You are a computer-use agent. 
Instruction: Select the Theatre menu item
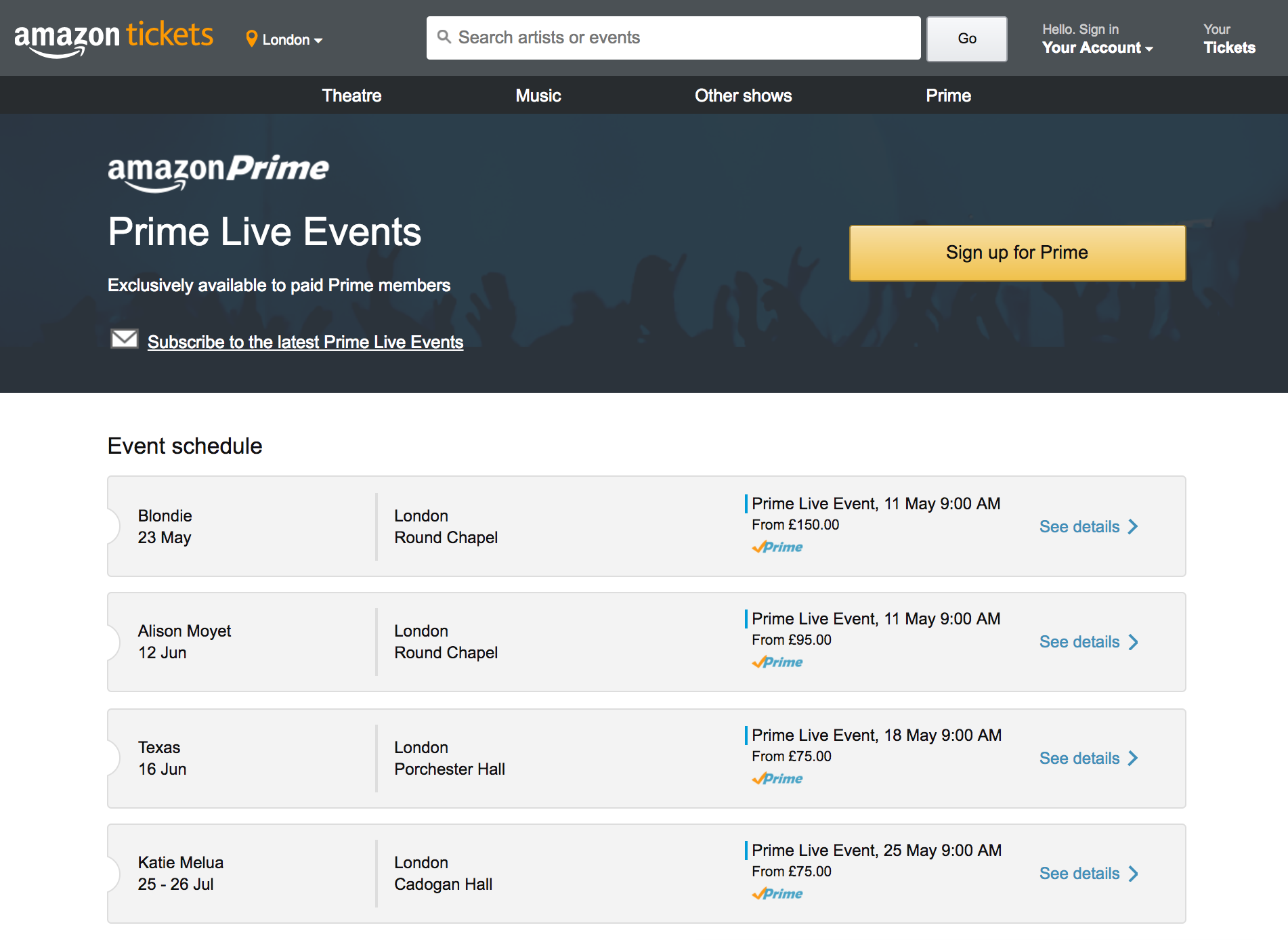(351, 95)
